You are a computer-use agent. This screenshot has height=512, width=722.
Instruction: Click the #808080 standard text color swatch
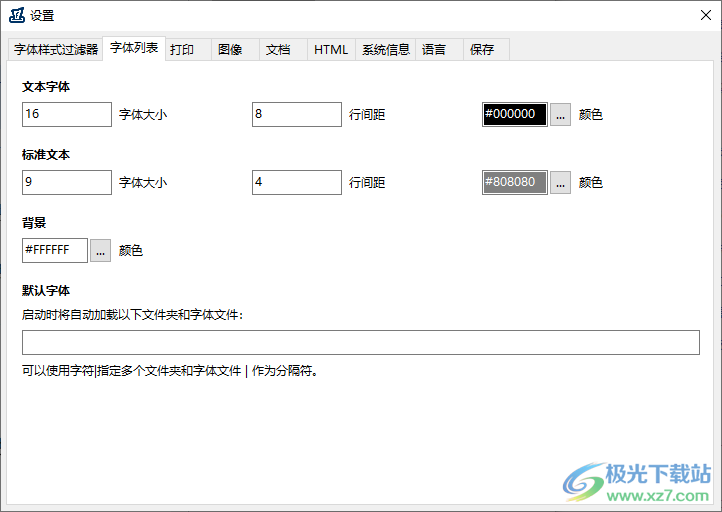point(515,182)
